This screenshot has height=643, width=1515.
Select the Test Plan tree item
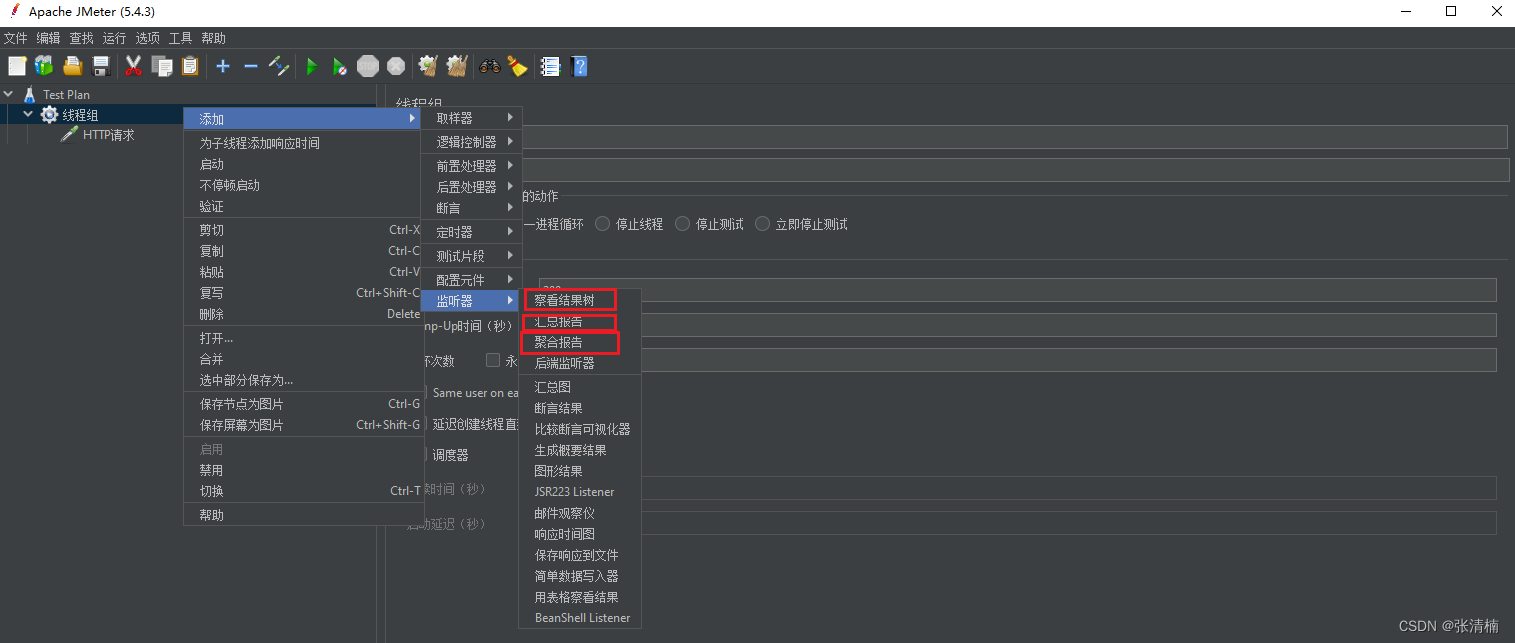(66, 94)
